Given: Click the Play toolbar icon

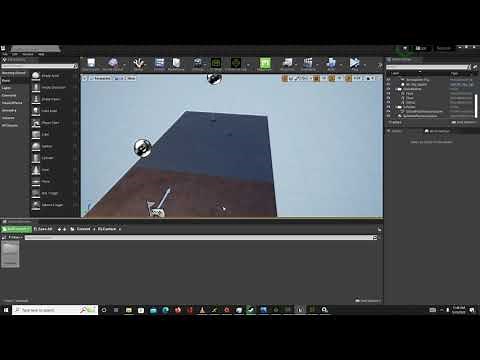Looking at the screenshot, I should (x=354, y=63).
